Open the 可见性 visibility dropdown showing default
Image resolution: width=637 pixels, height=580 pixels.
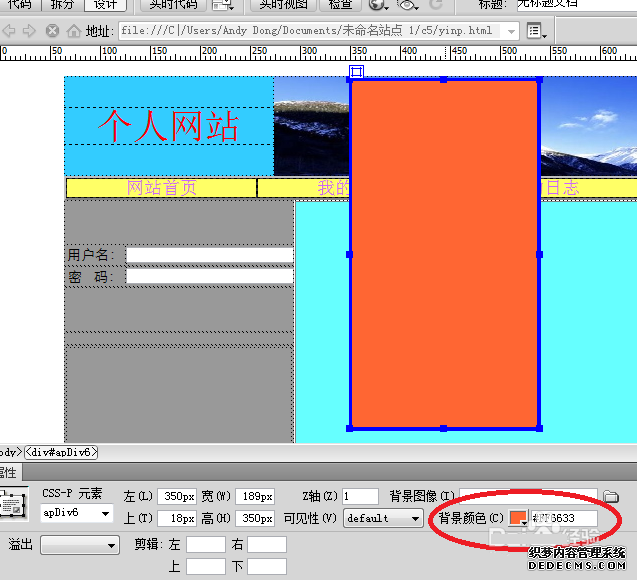383,518
